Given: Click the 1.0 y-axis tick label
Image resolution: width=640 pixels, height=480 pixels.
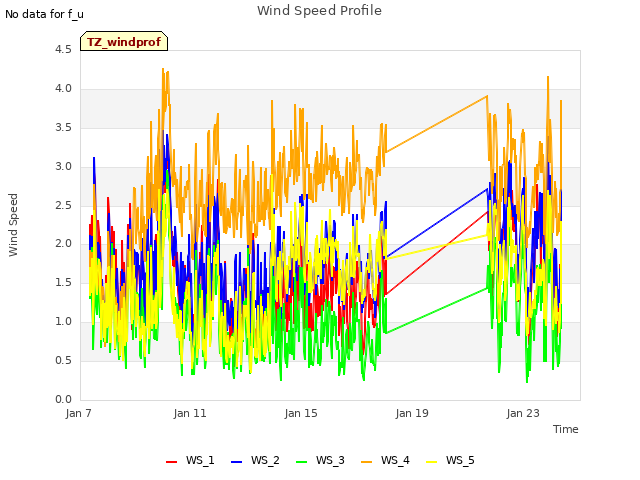Looking at the screenshot, I should click(63, 322).
